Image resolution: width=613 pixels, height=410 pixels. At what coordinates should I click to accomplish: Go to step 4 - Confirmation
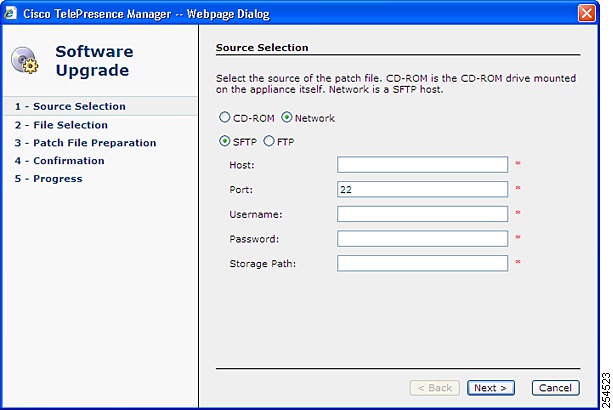[x=59, y=161]
